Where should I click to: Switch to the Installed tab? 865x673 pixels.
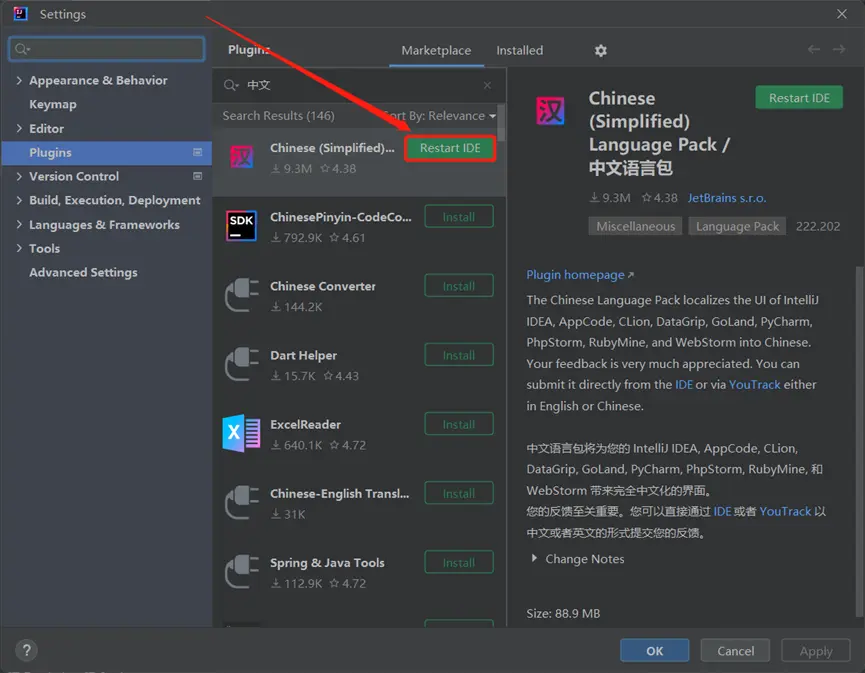(x=520, y=51)
